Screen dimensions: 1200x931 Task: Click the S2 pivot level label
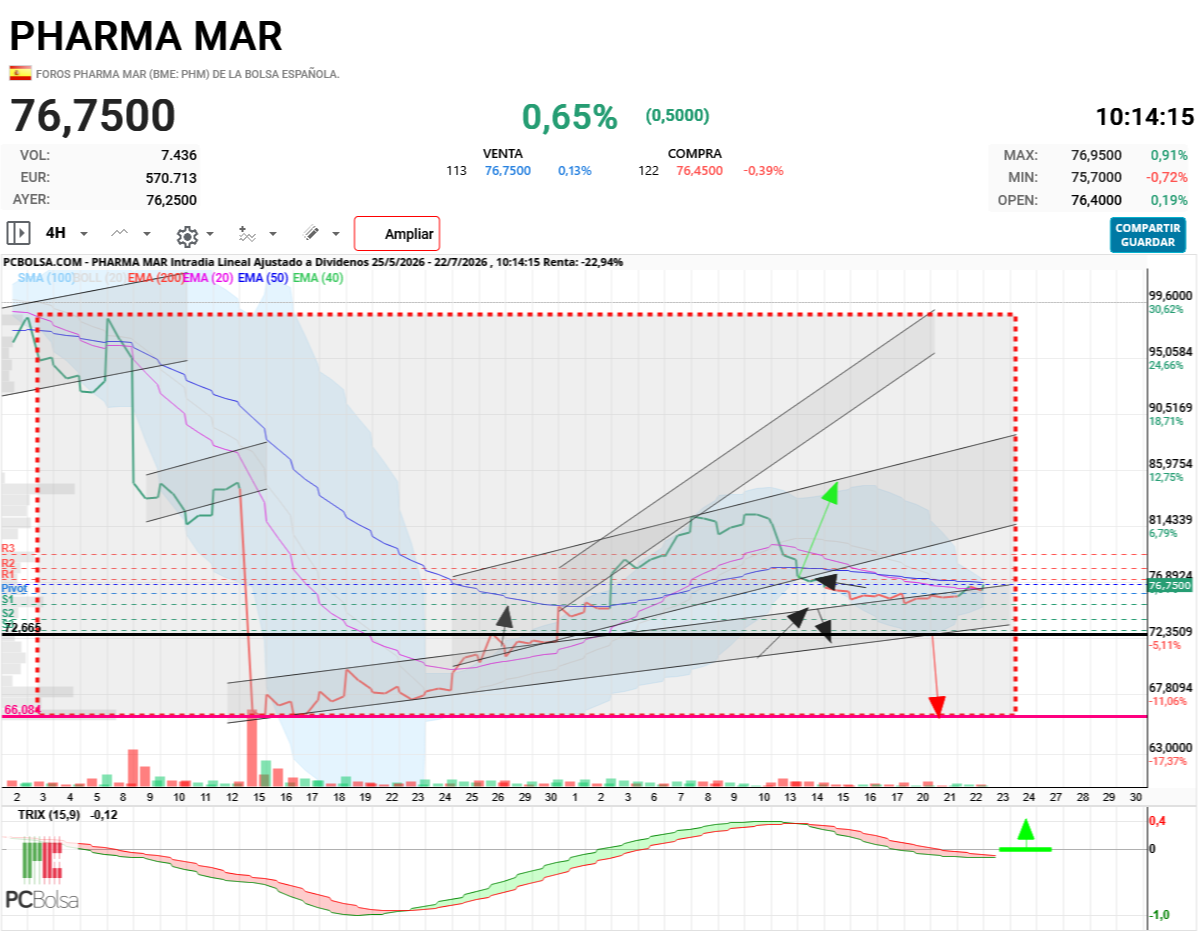8,613
